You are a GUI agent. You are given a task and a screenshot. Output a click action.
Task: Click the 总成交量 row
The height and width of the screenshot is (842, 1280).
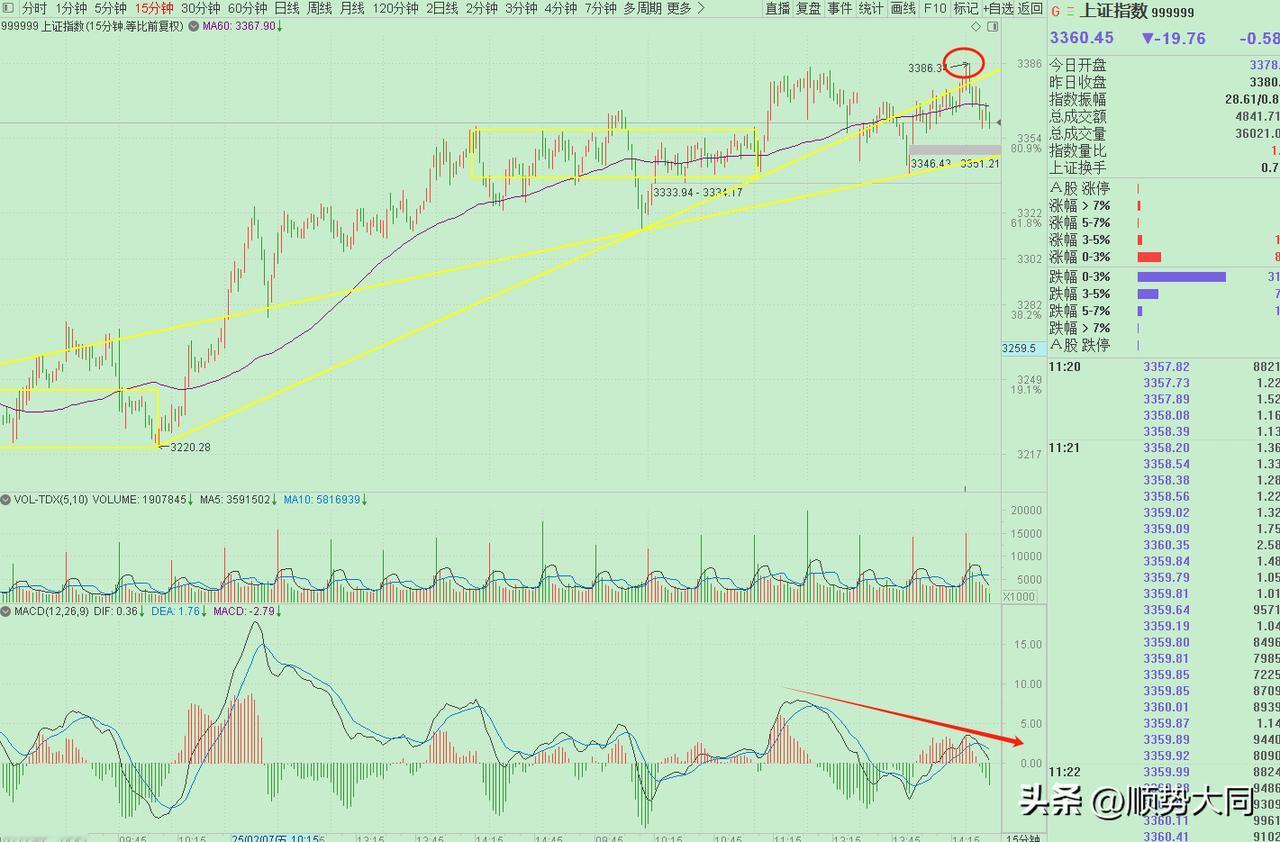tap(1164, 133)
